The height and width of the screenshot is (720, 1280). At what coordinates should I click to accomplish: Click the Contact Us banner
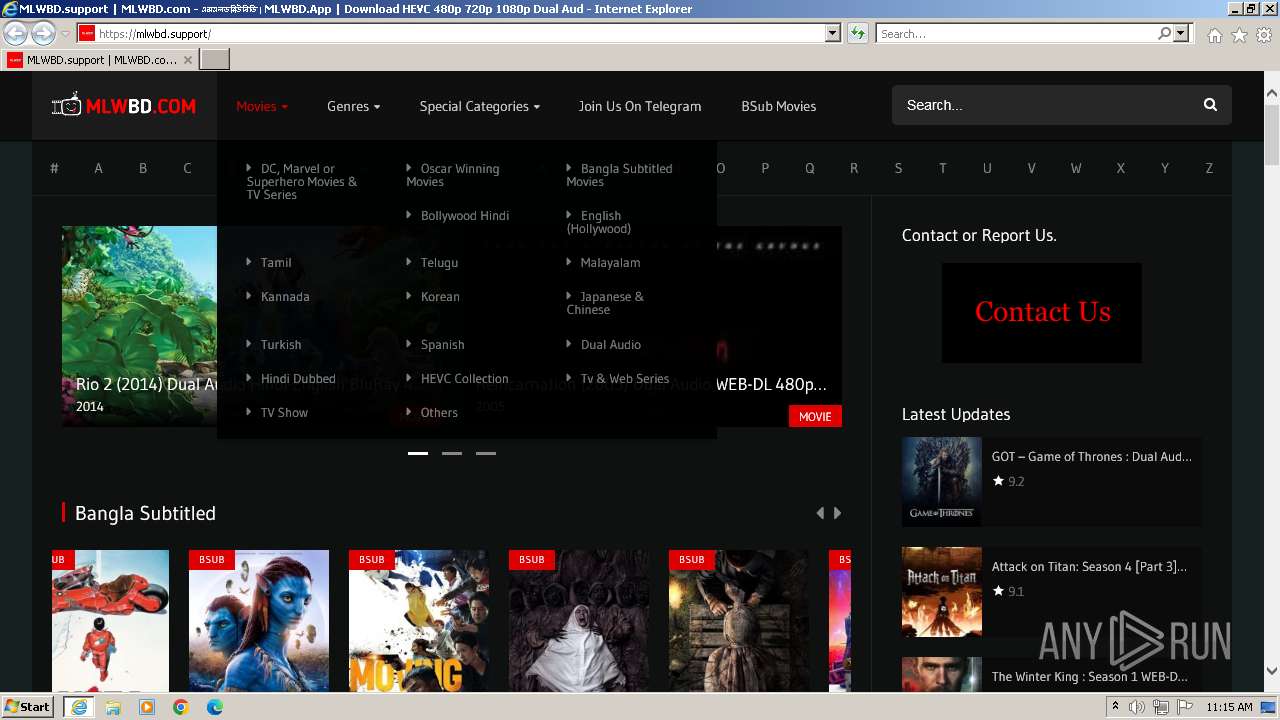1041,313
